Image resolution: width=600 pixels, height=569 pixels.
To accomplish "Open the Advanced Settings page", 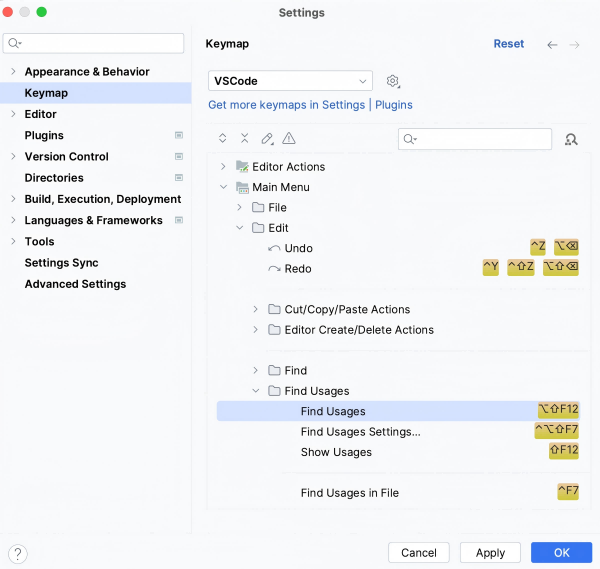I will [75, 284].
